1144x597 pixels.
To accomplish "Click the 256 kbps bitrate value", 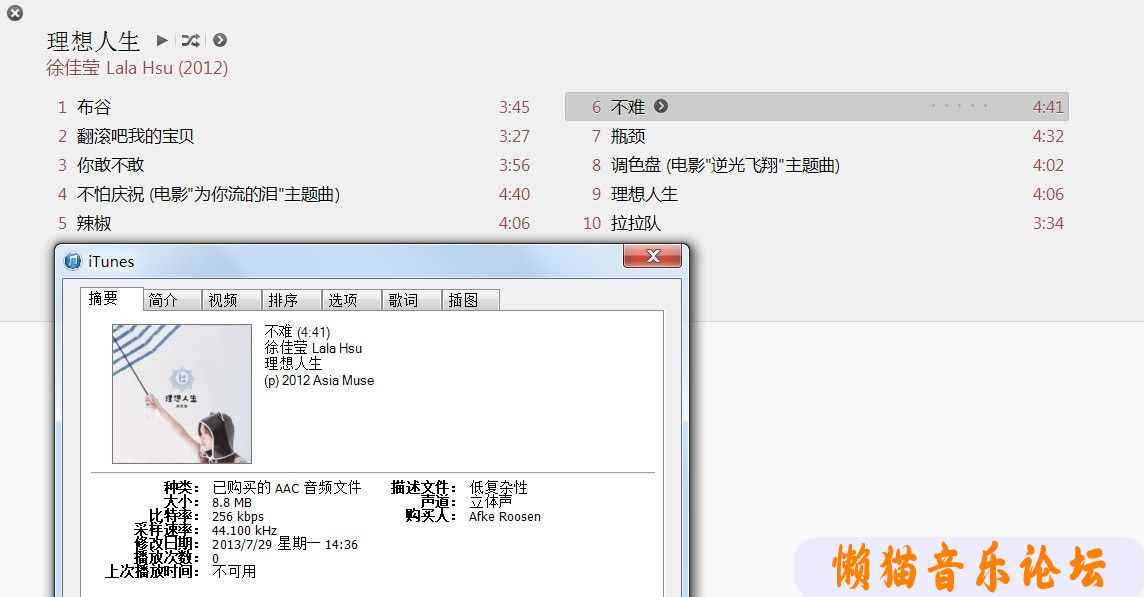I will 238,517.
